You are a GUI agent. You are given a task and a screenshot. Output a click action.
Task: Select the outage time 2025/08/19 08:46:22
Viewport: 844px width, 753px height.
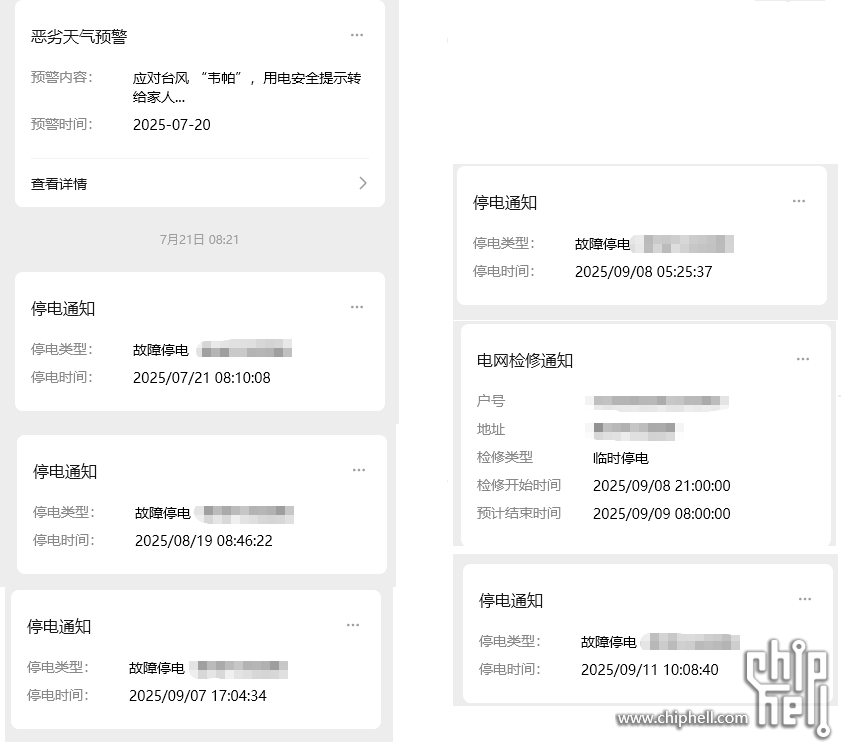(204, 541)
